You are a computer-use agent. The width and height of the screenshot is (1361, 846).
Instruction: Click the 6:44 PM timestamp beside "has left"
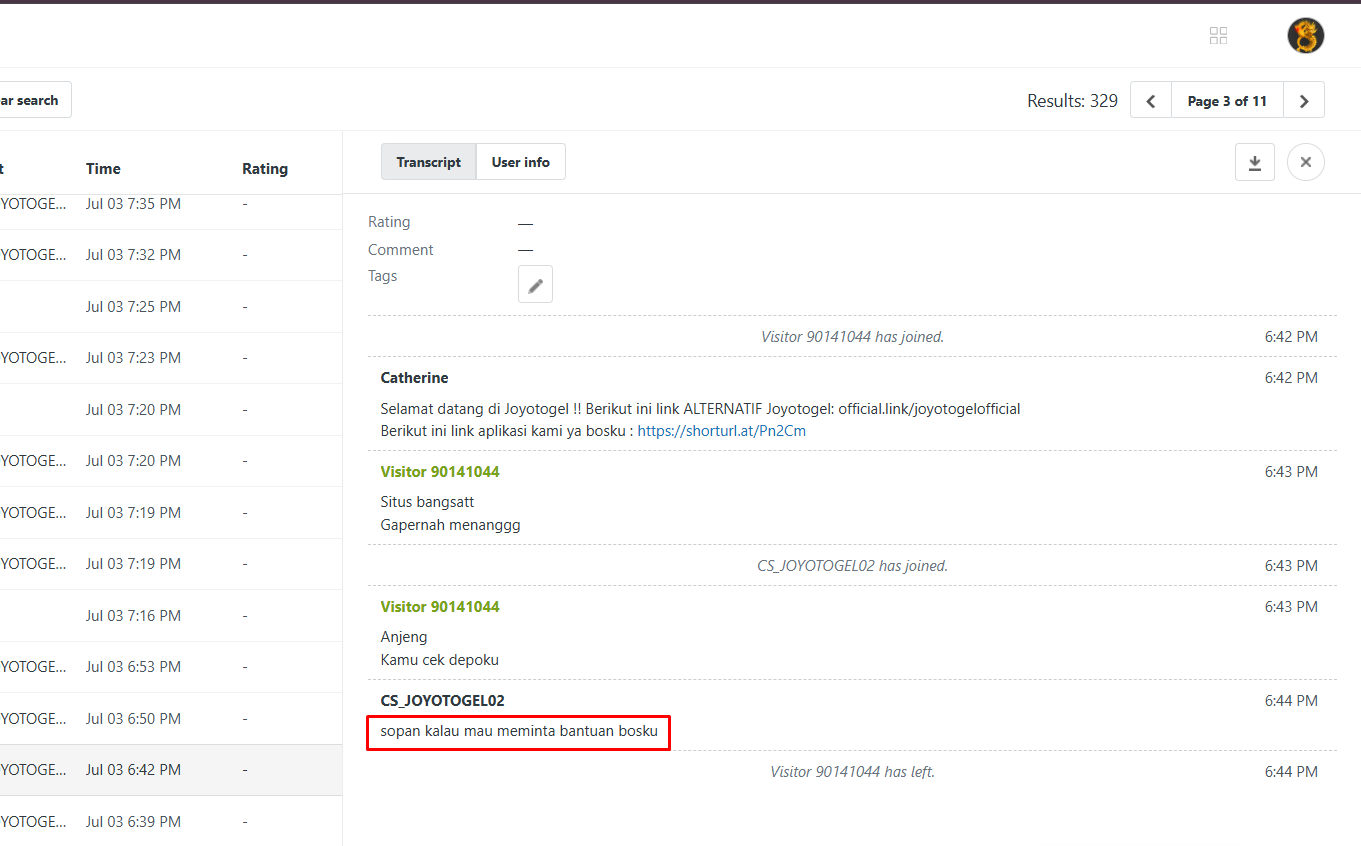click(1291, 772)
